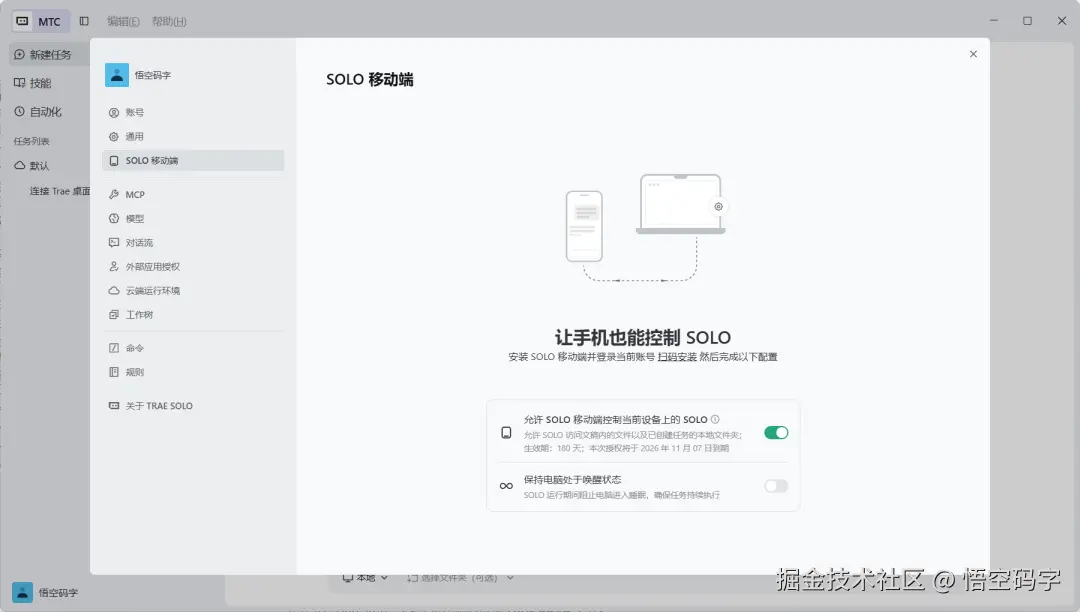Viewport: 1080px width, 612px height.
Task: Click 新建任务 in the main sidebar
Action: point(49,54)
